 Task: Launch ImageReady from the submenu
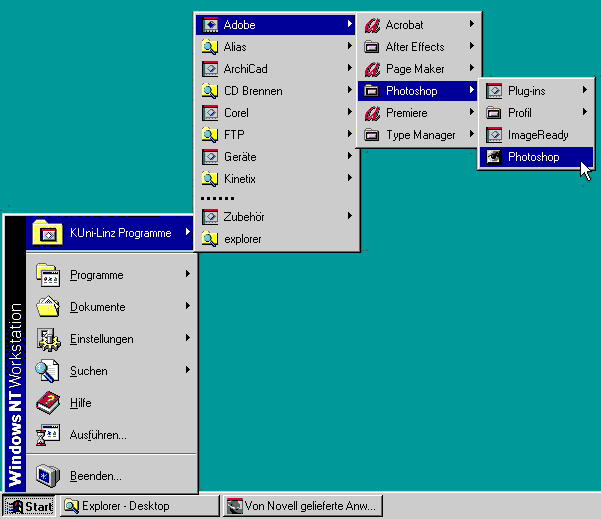tap(536, 135)
